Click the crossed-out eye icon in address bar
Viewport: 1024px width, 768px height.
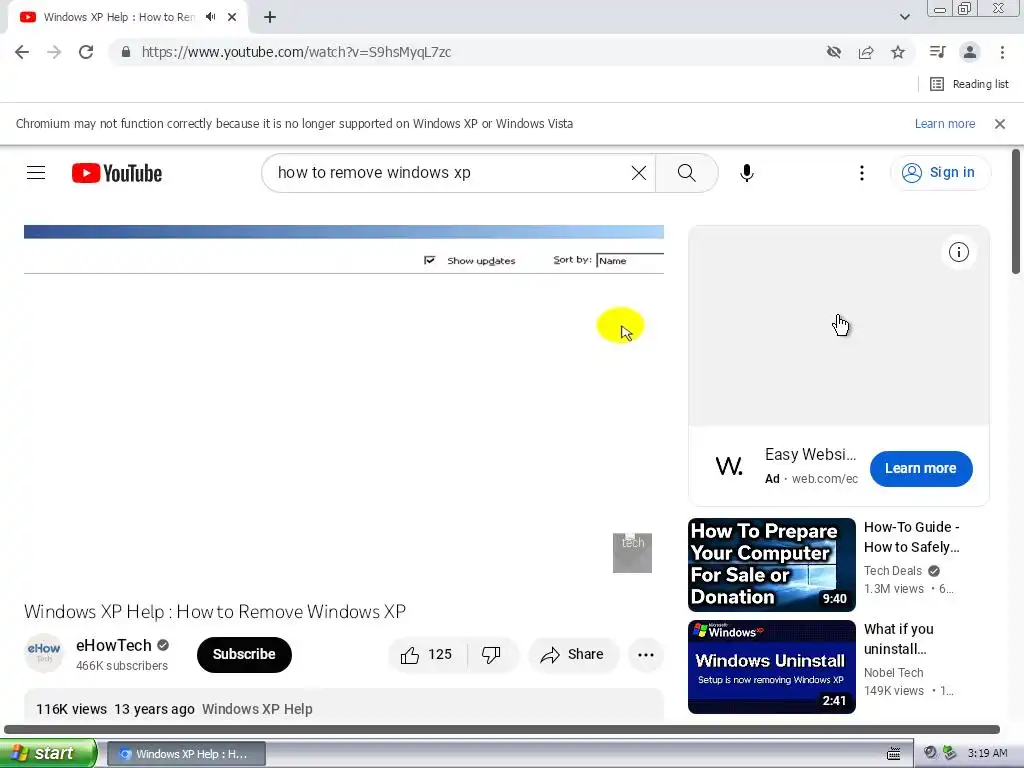(833, 52)
